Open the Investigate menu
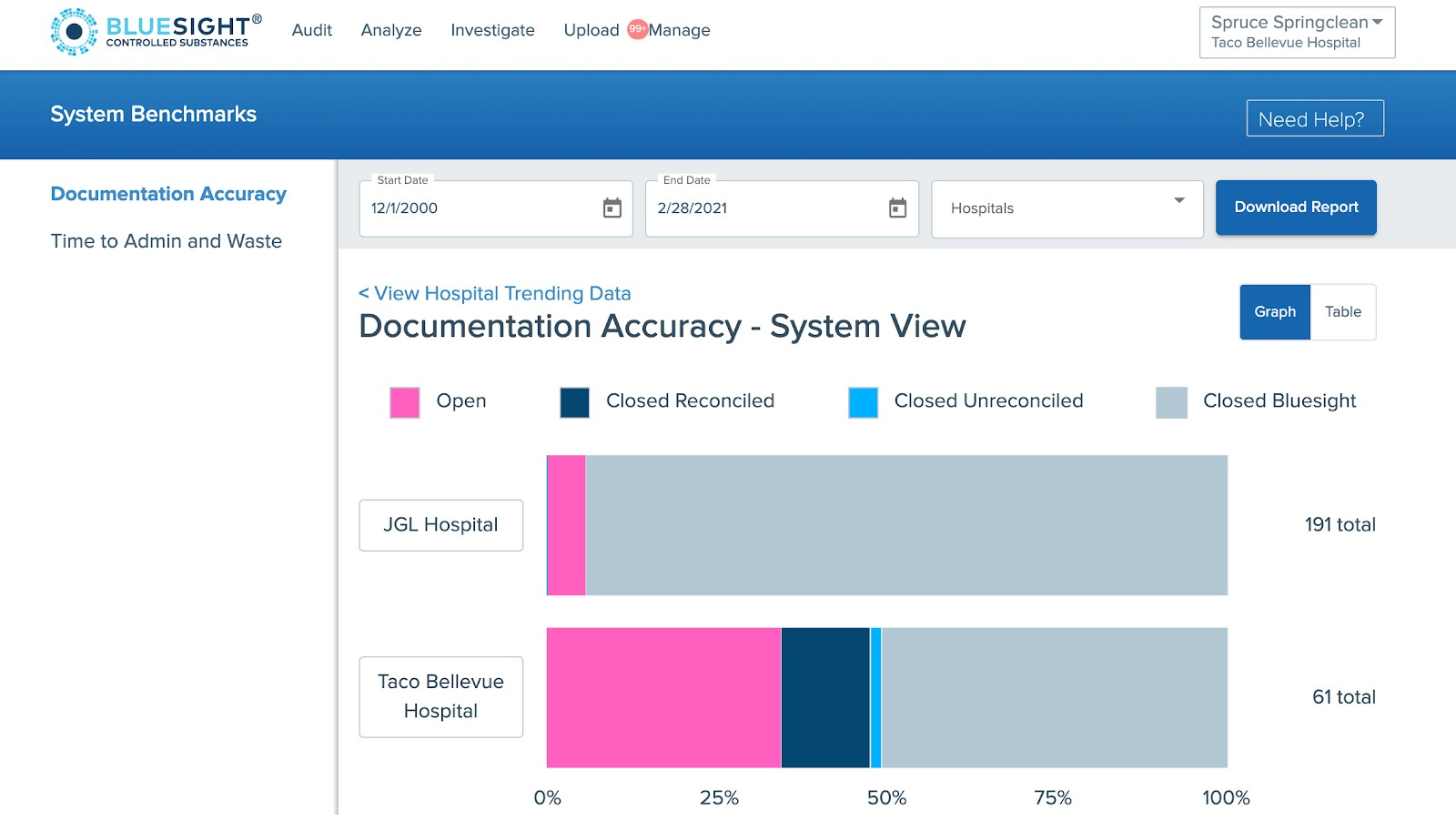 (x=492, y=30)
